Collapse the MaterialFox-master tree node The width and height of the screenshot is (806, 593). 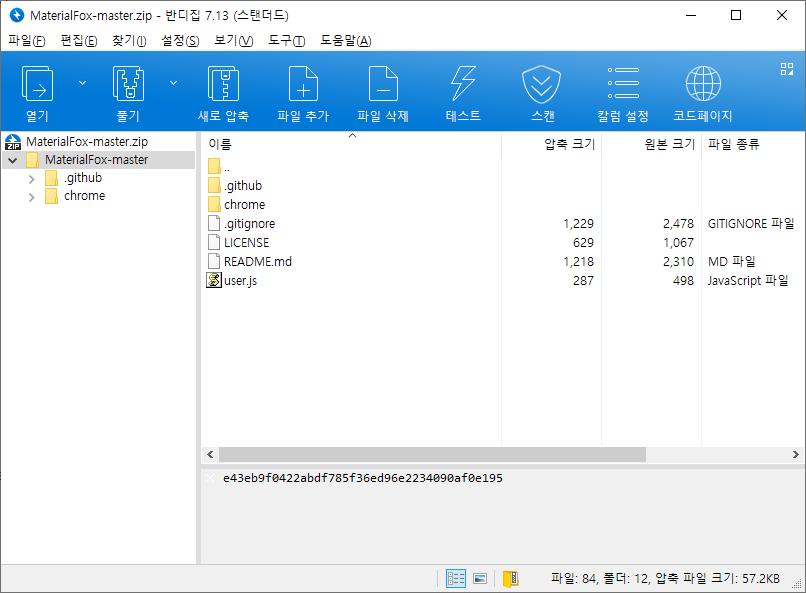coord(13,160)
